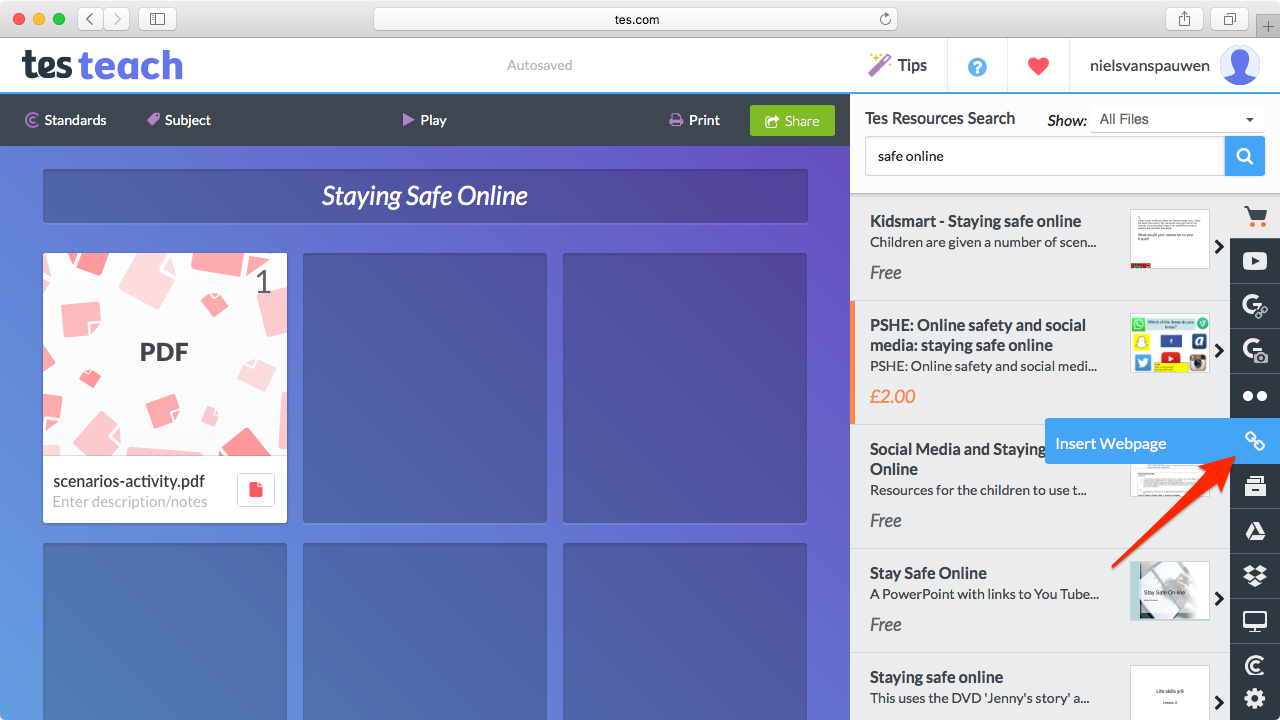Focus the tes.com address bar
The height and width of the screenshot is (720, 1280).
point(635,19)
